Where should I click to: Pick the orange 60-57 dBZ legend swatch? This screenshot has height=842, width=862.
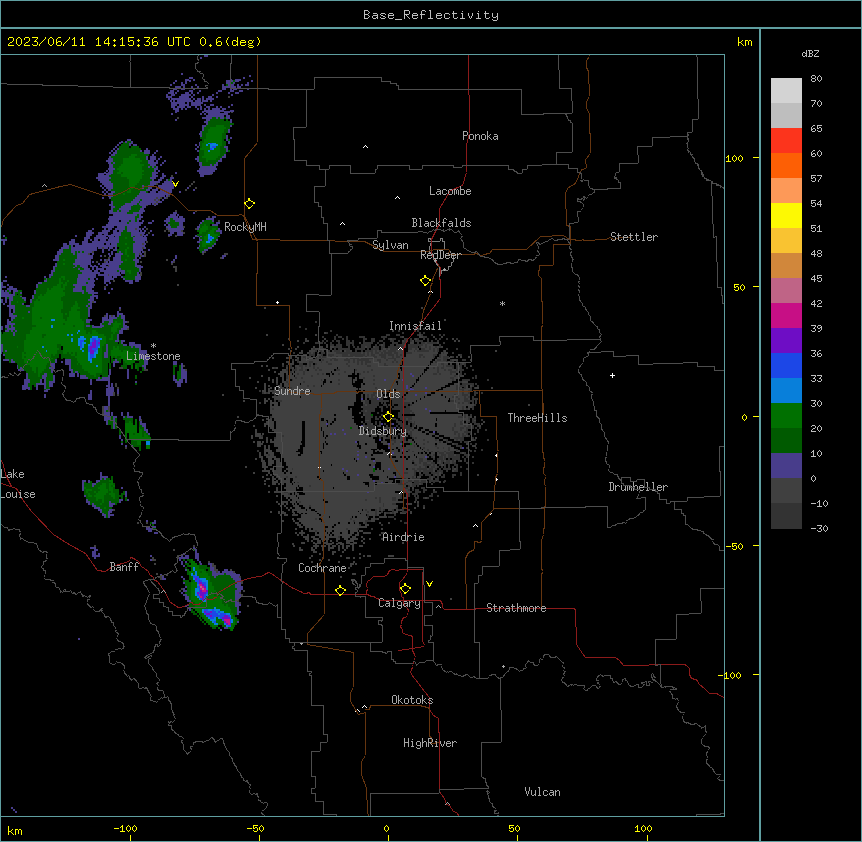[786, 165]
